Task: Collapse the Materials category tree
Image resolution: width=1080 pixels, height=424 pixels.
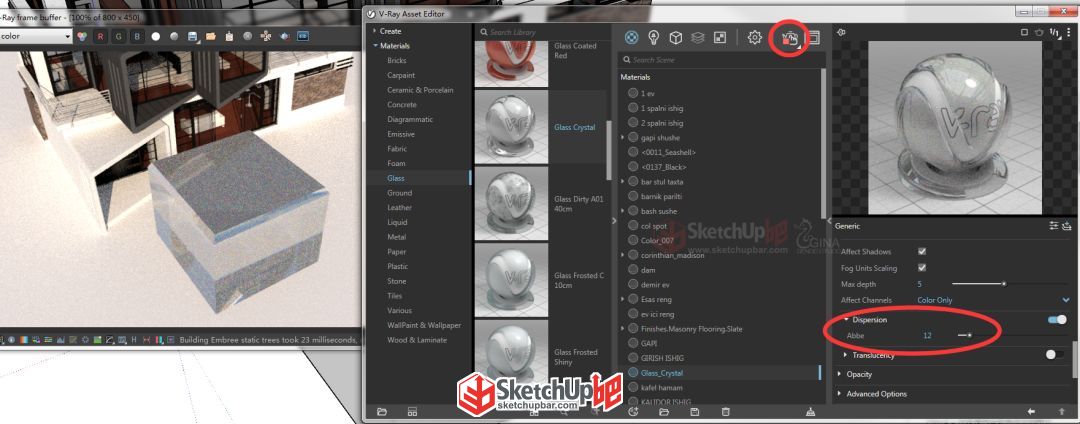Action: [375, 46]
